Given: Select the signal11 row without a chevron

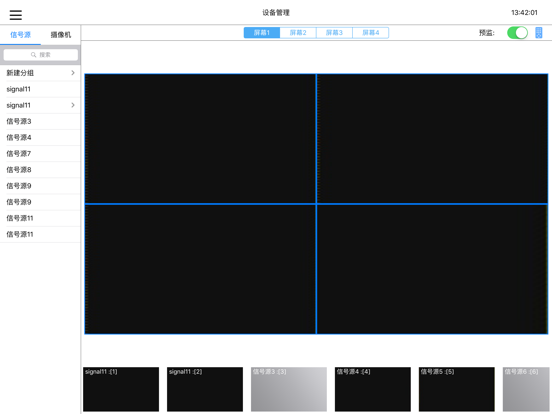Looking at the screenshot, I should 40,89.
